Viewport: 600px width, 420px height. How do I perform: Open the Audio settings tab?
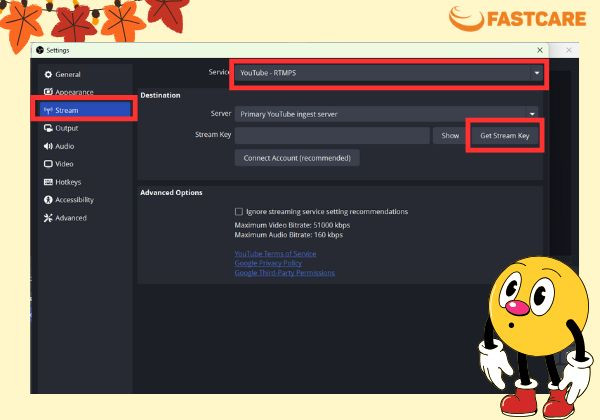[85, 146]
